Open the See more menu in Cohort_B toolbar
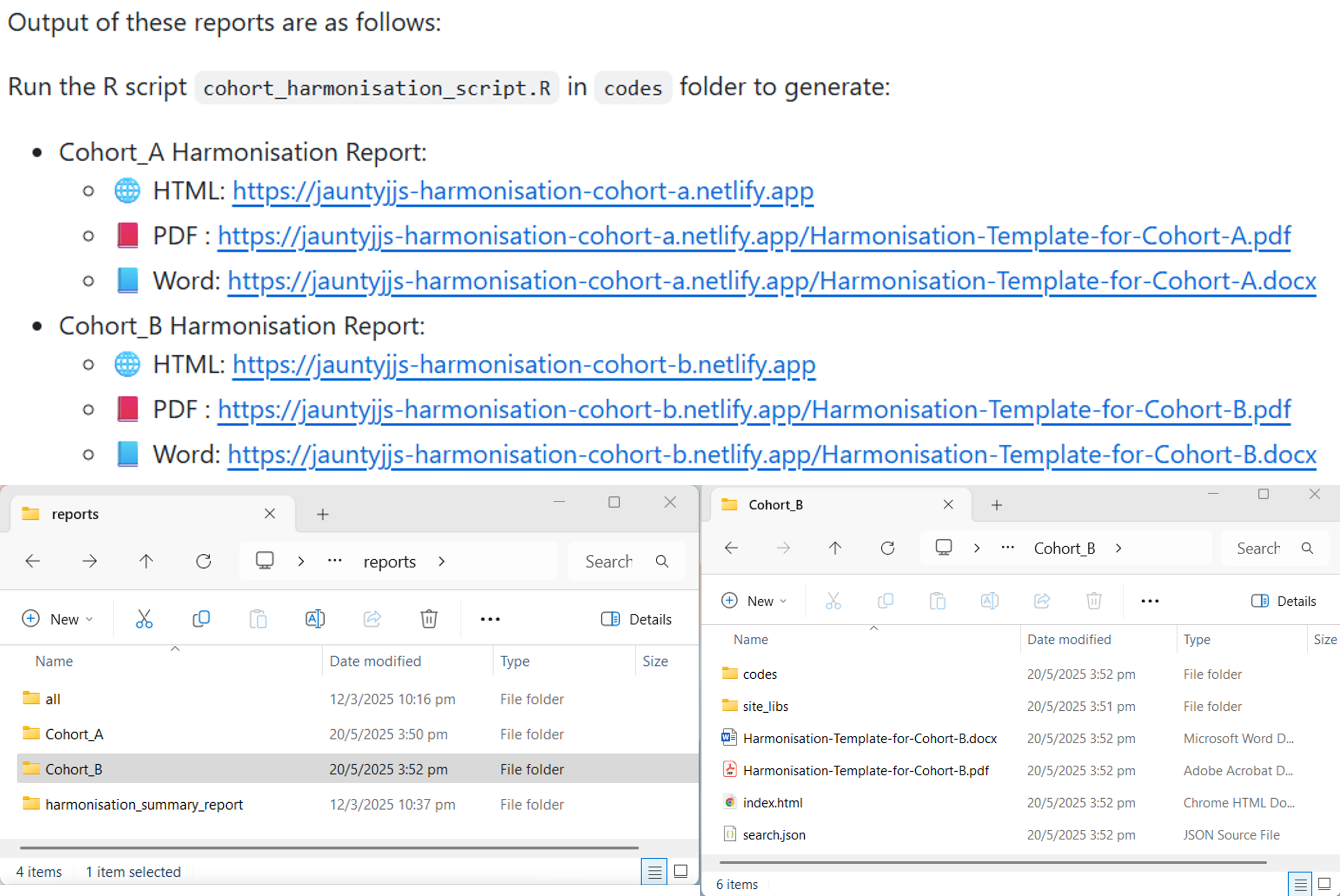The height and width of the screenshot is (896, 1340). [1150, 600]
